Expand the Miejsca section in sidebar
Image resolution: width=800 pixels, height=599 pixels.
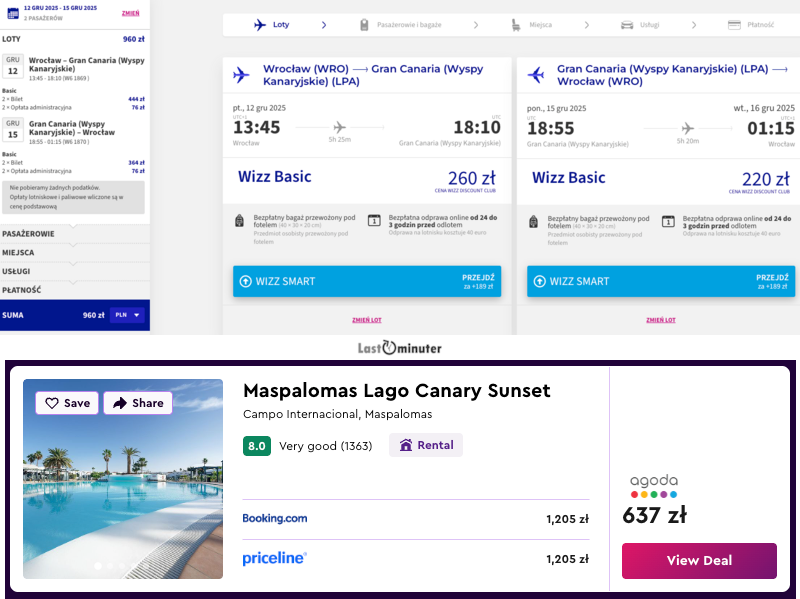[x=74, y=252]
